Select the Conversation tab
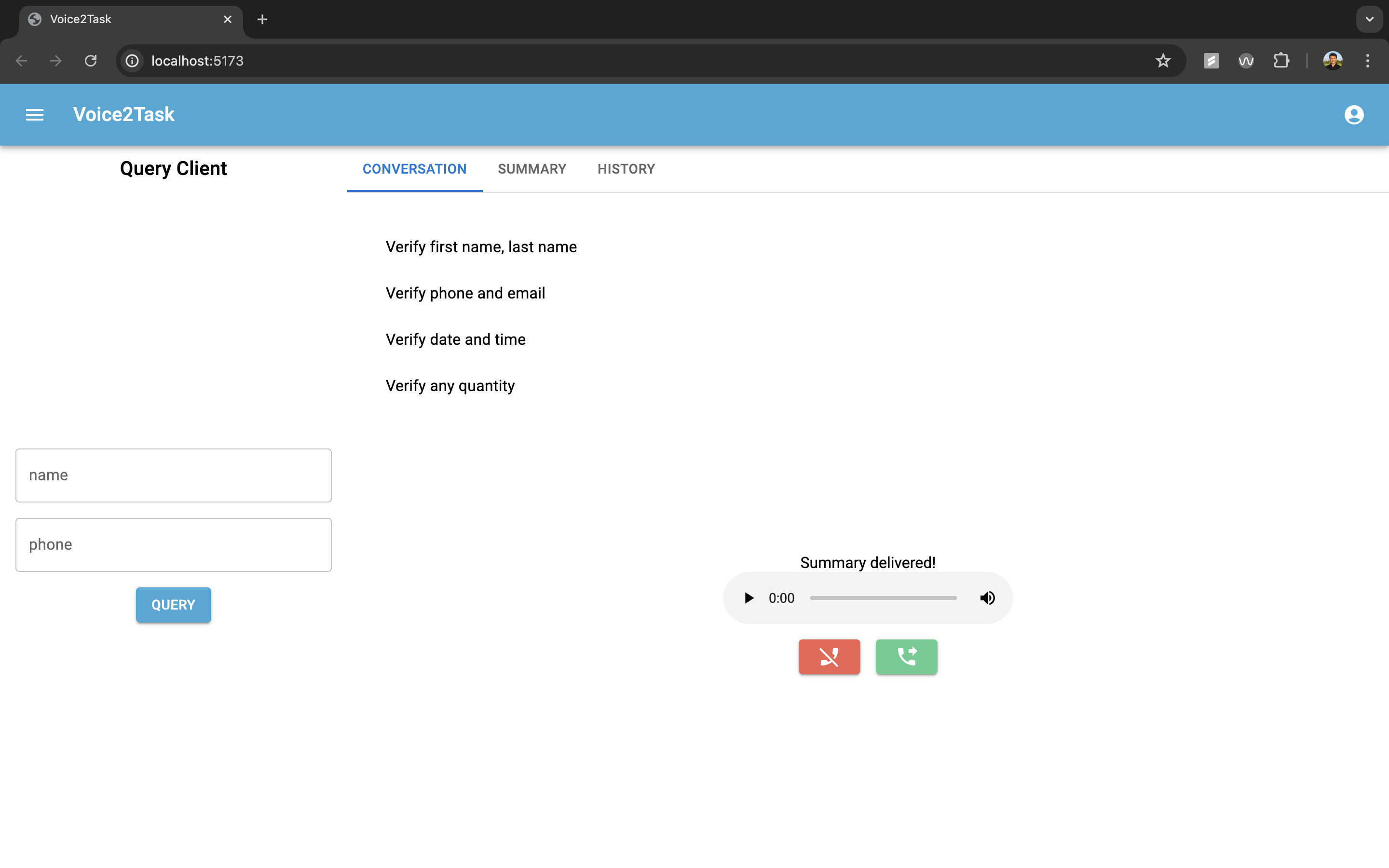 [414, 169]
